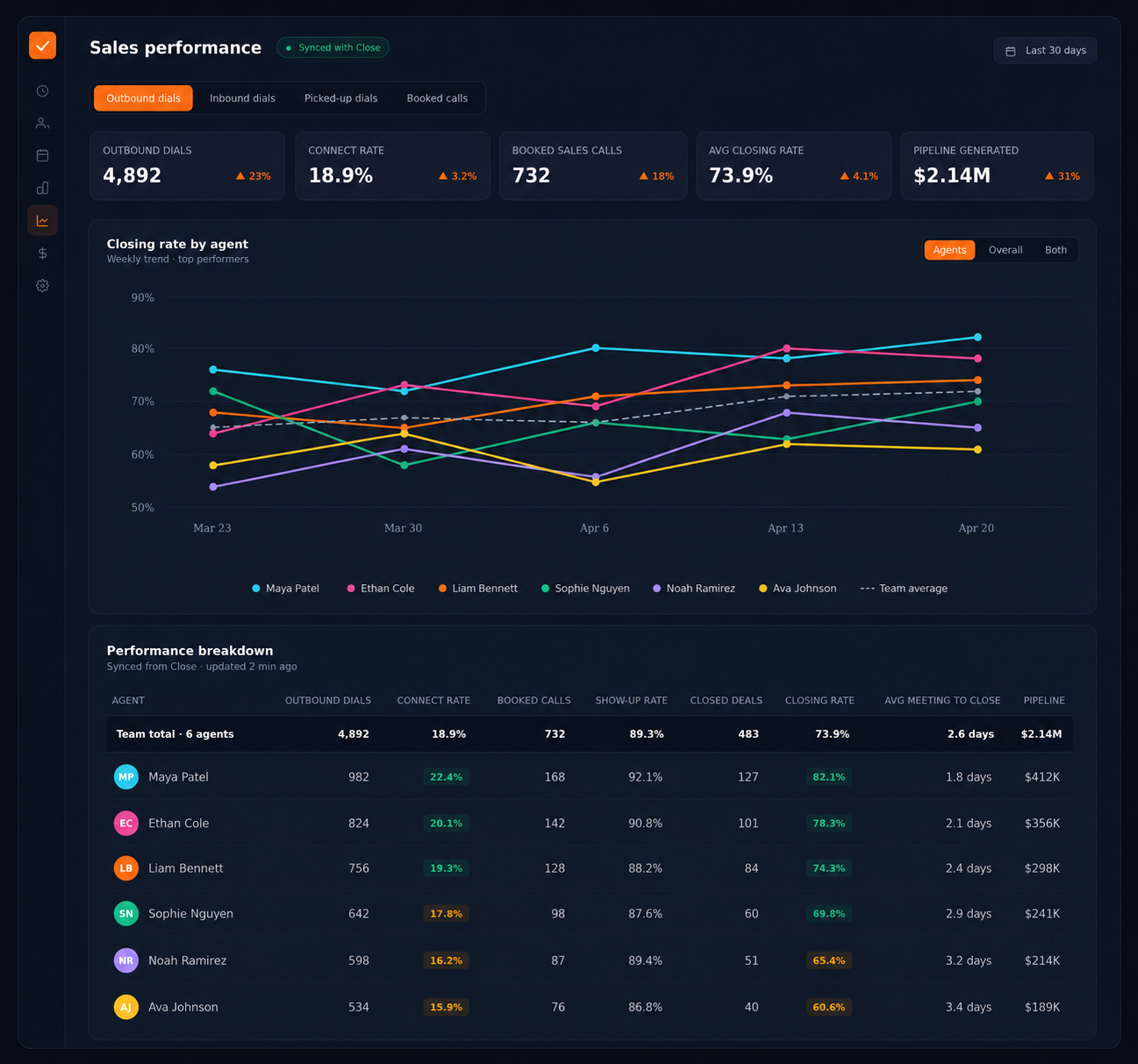This screenshot has width=1138, height=1064.
Task: Click the Maya Patel name in table
Action: coord(178,777)
